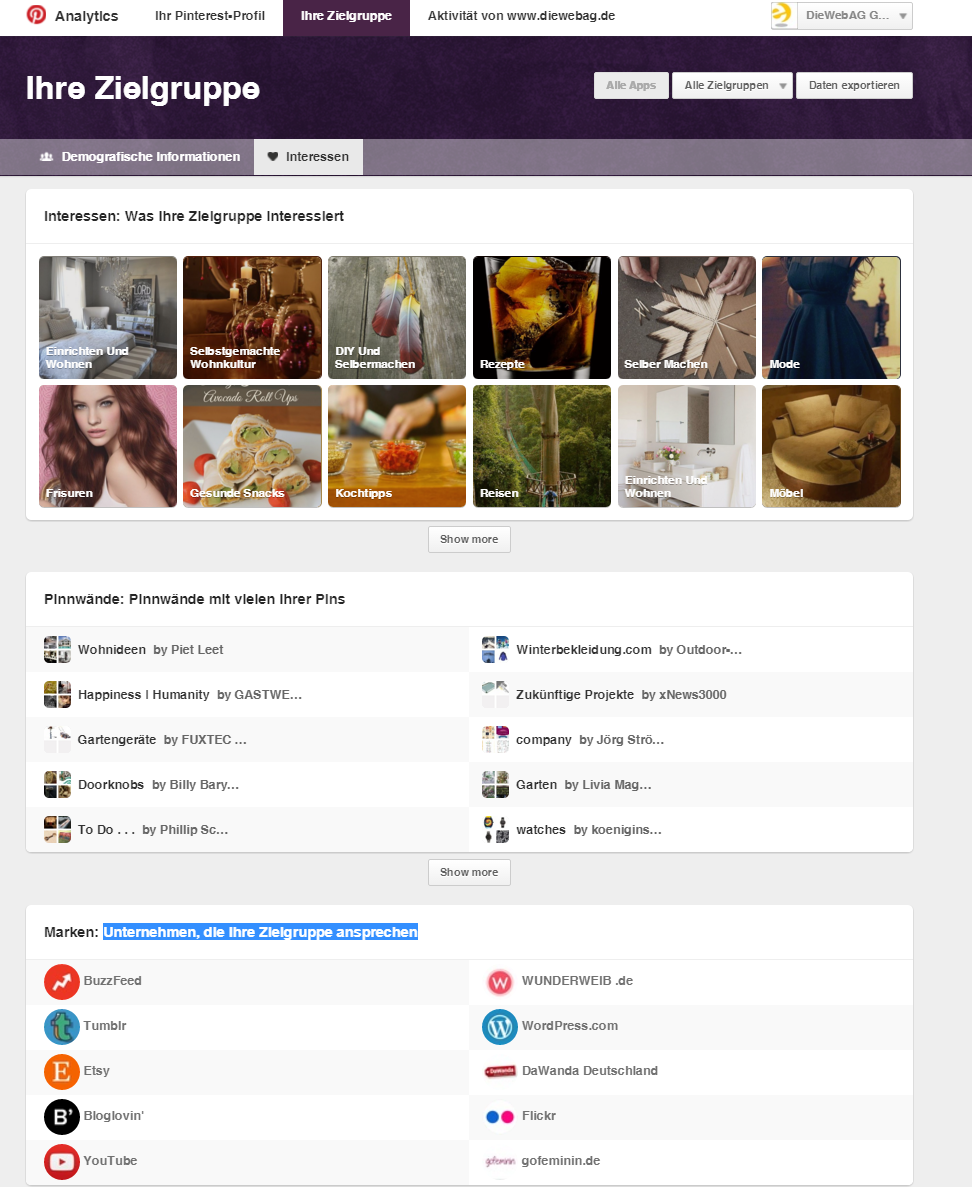
Task: Click the YouTube brand icon
Action: [x=61, y=1162]
